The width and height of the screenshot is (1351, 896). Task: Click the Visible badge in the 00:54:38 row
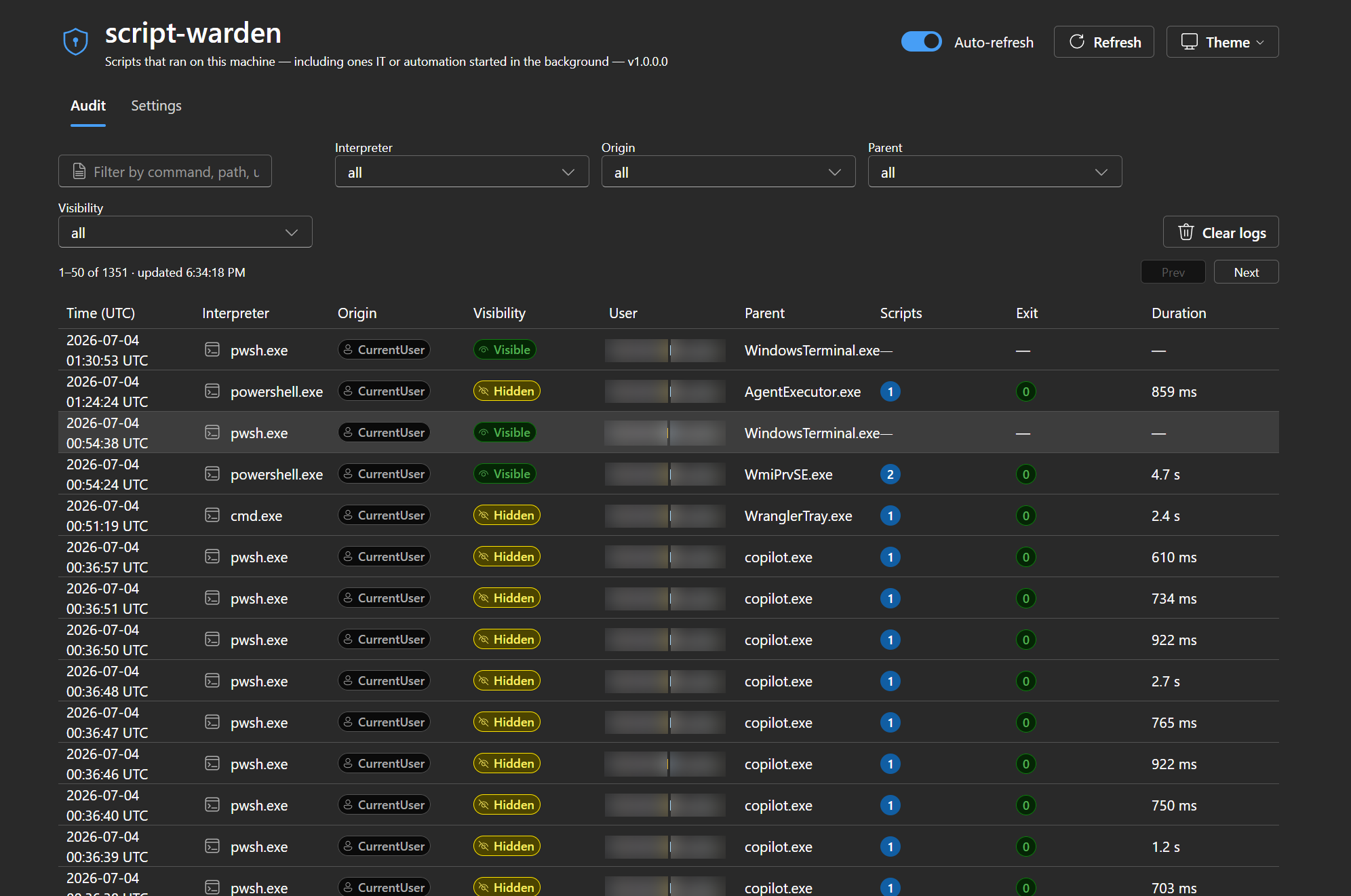[x=505, y=433]
